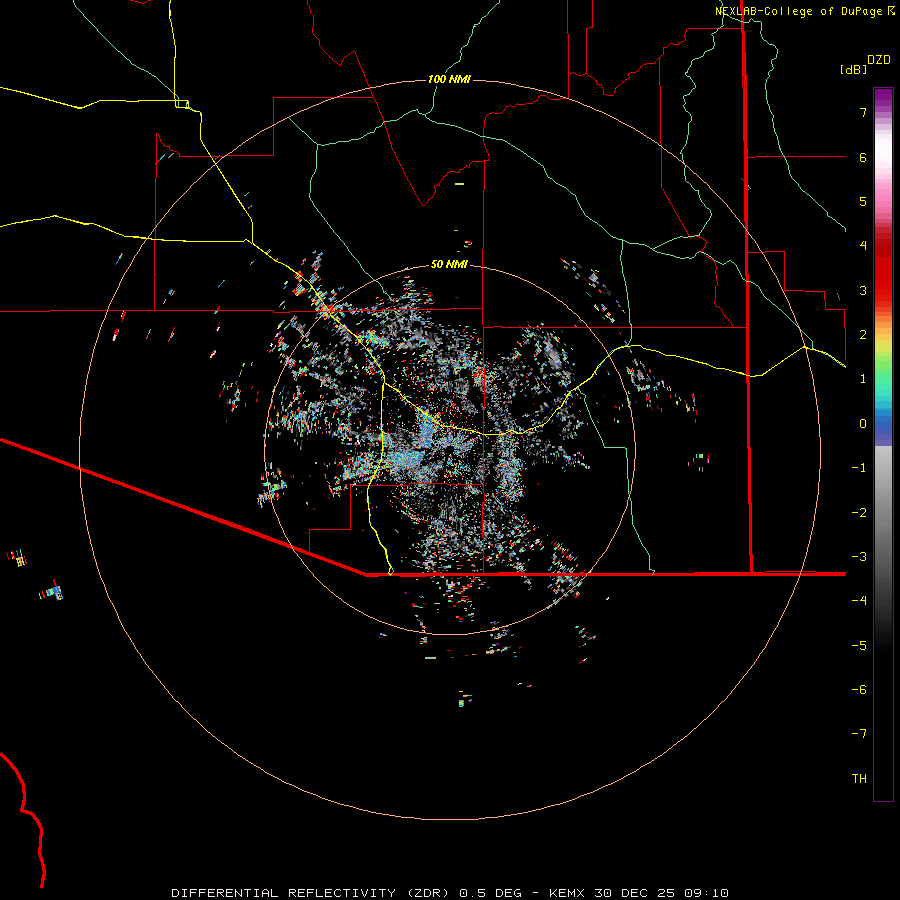
Task: Click the DZD product label above color bar
Action: click(x=878, y=60)
